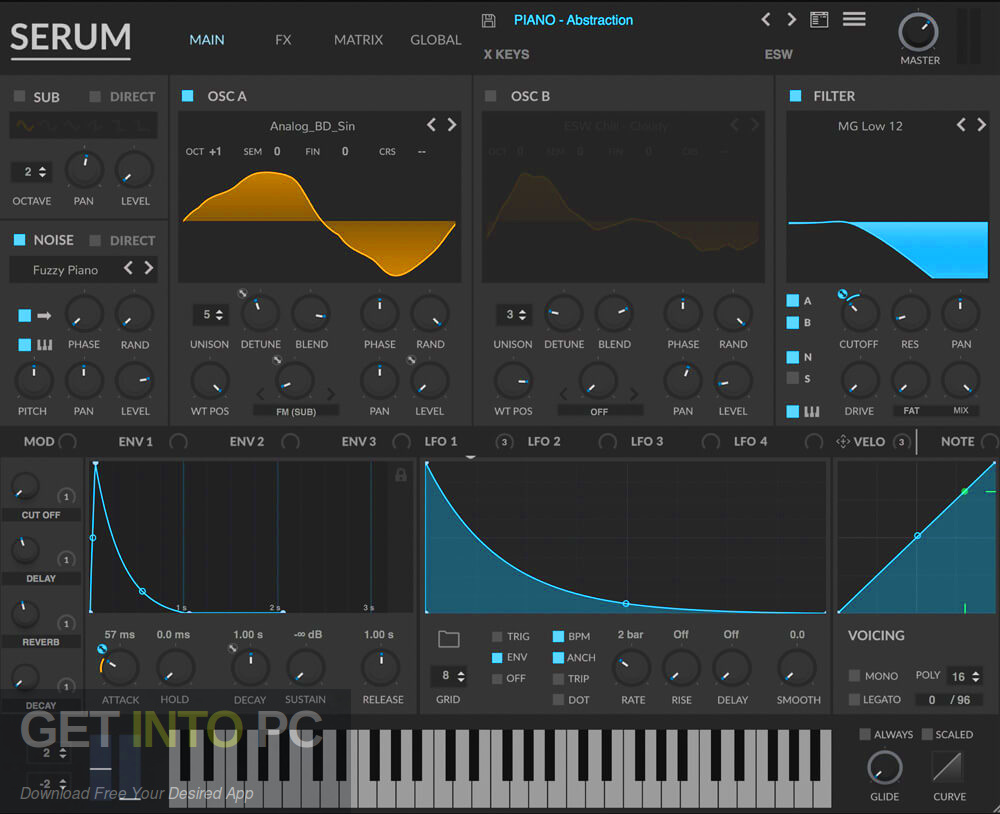Click modulation indicator above CUTOFF knob

click(x=842, y=294)
